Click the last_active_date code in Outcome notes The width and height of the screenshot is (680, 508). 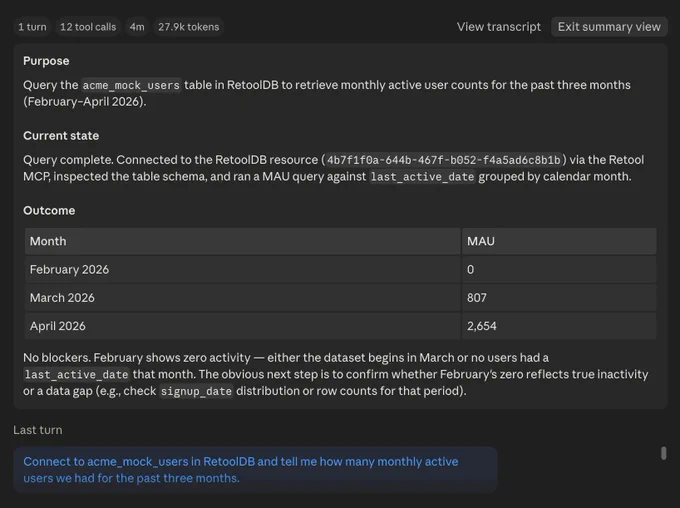tap(76, 374)
